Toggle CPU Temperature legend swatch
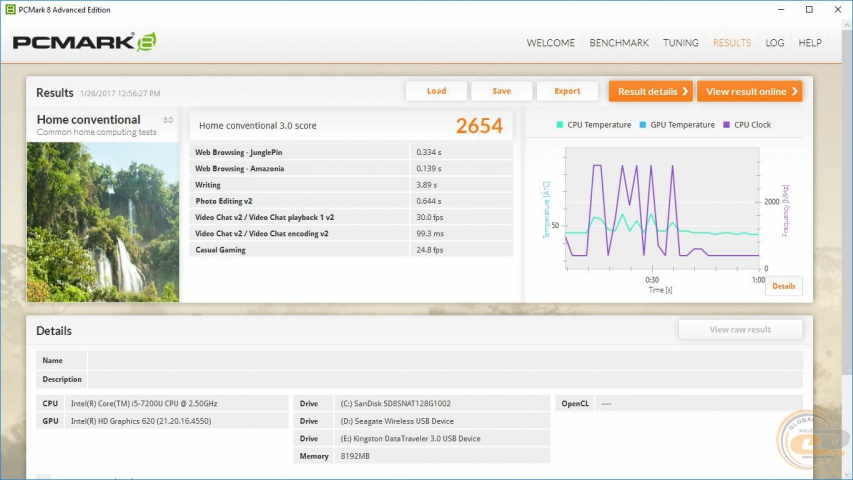Screen dimensions: 853x480 560,125
